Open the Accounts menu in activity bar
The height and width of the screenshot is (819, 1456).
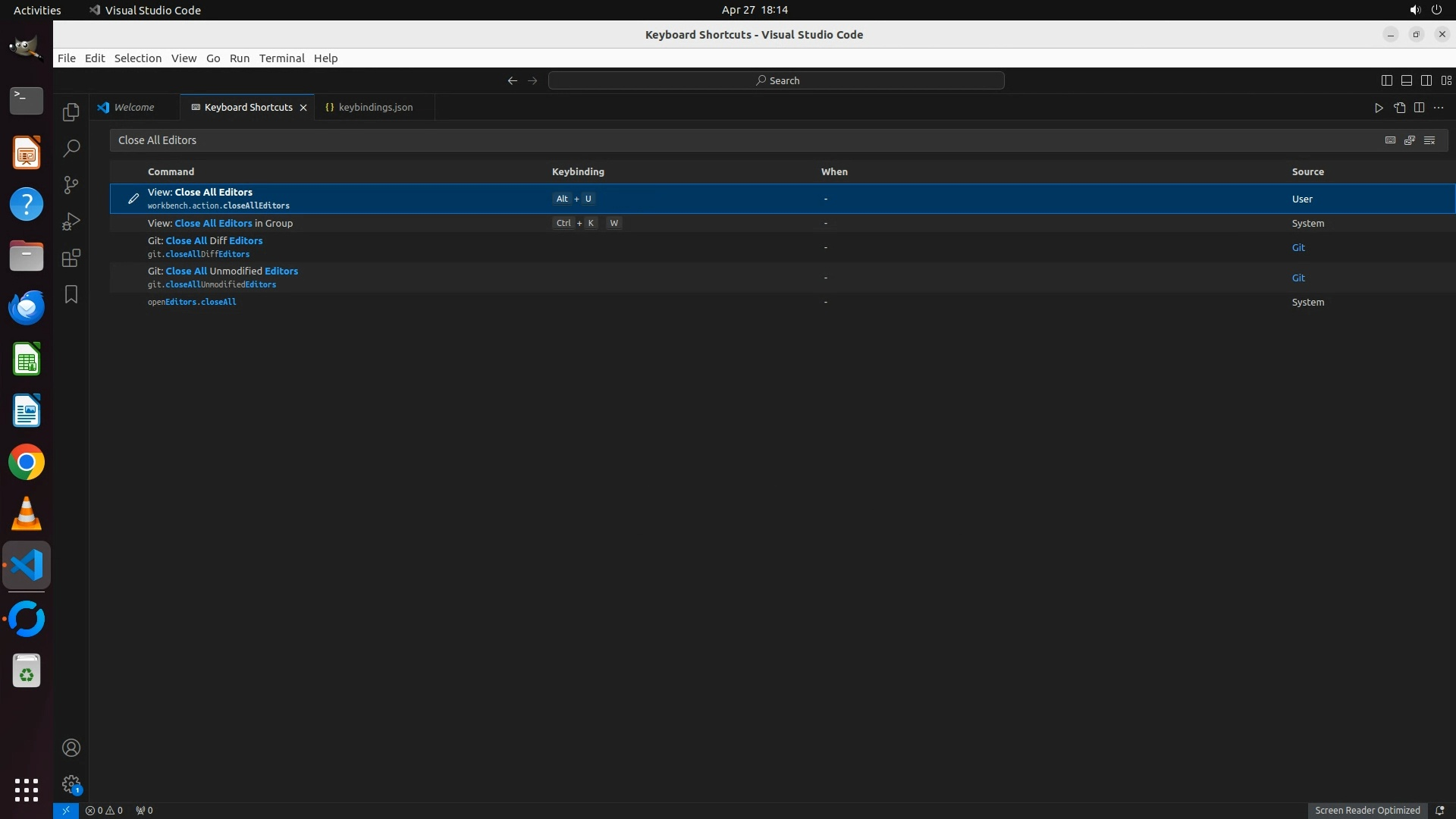pos(71,748)
